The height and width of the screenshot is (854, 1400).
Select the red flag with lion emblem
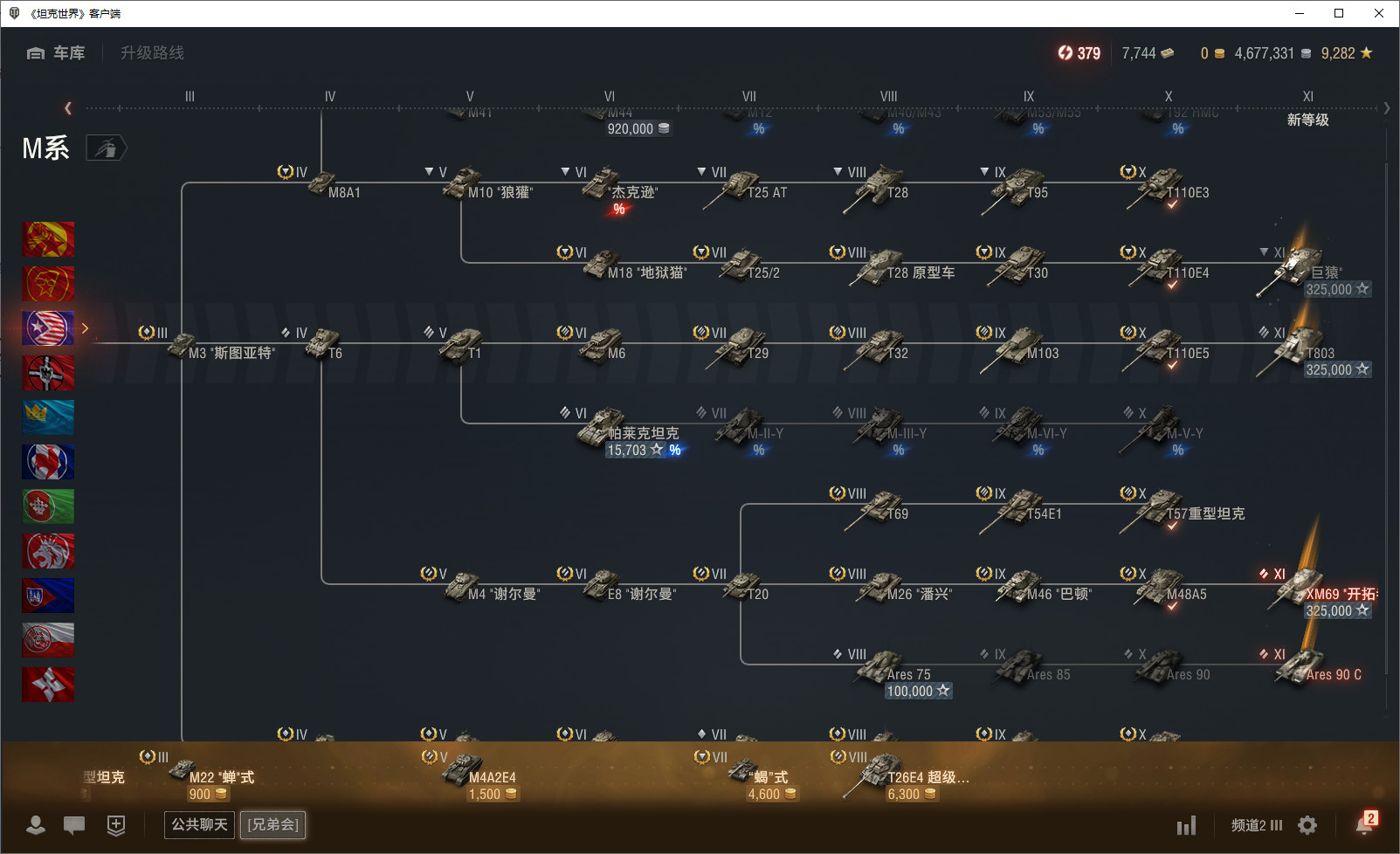tap(48, 551)
